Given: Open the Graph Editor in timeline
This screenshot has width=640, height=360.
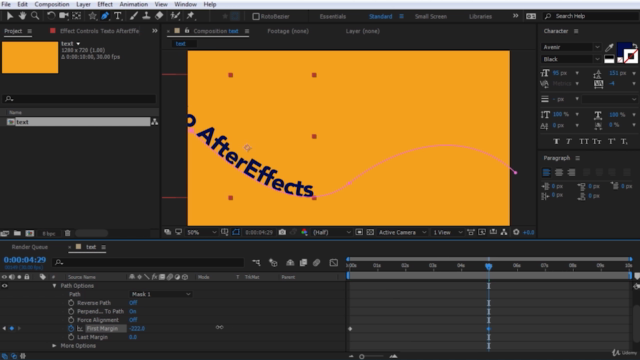Looking at the screenshot, I should point(333,262).
